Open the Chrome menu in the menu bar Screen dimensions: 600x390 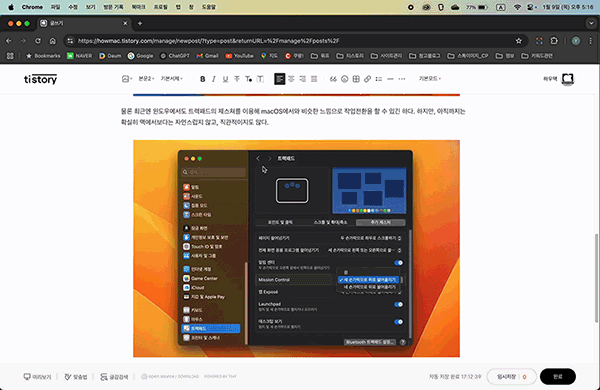pyautogui.click(x=32, y=7)
